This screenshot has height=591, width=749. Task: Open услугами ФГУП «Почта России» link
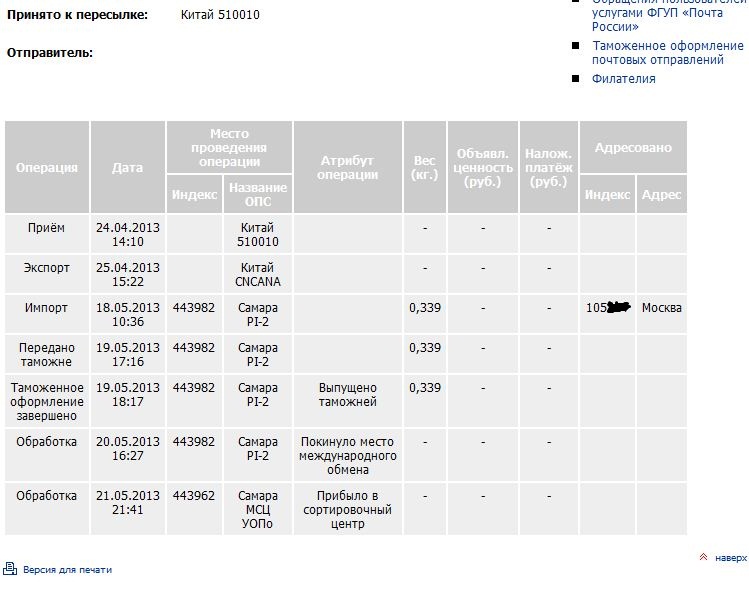click(657, 20)
